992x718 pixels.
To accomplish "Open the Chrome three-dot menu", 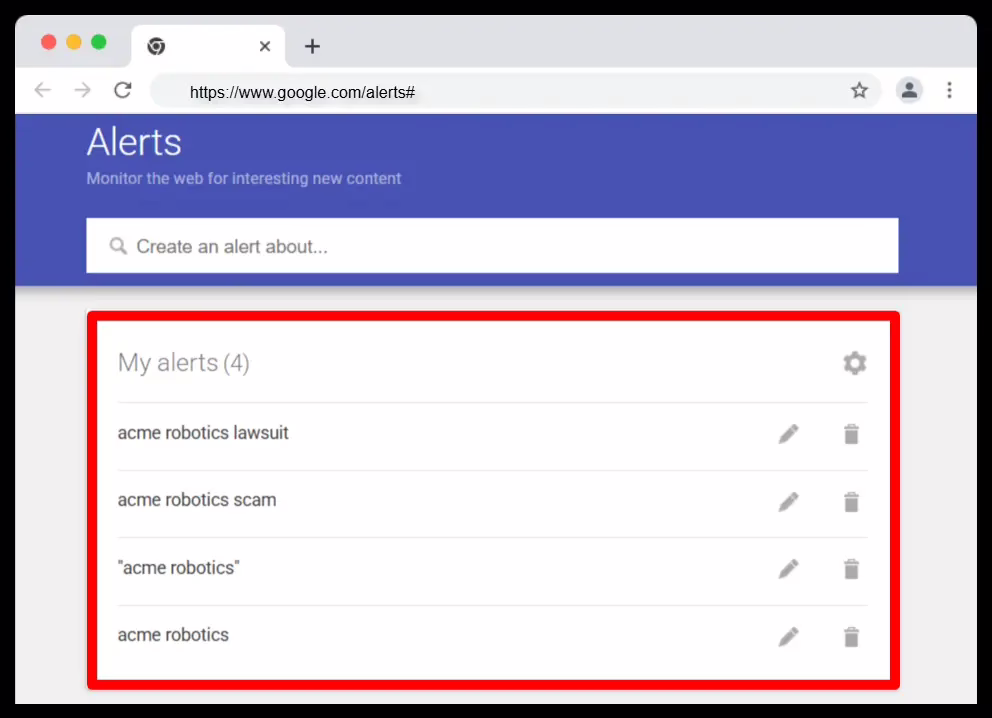I will pos(949,90).
